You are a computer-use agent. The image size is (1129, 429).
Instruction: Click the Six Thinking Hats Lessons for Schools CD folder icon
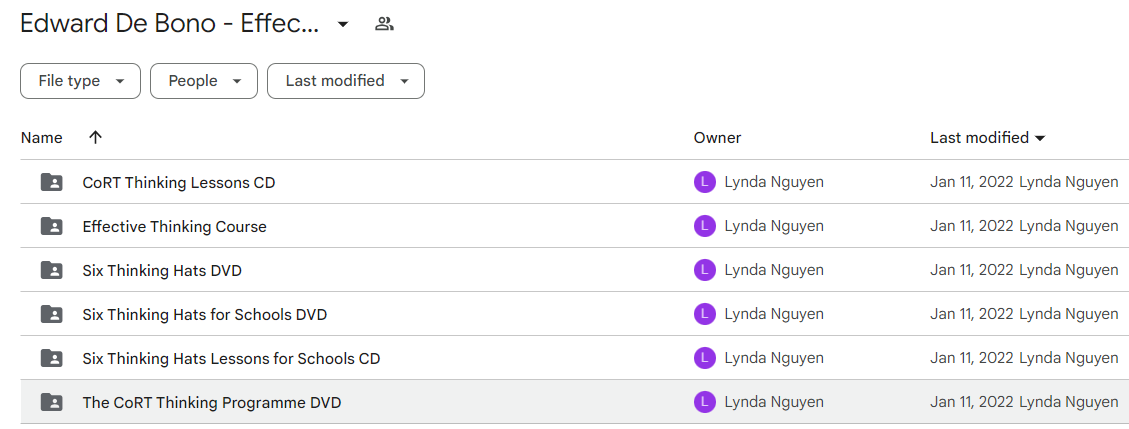pyautogui.click(x=51, y=358)
